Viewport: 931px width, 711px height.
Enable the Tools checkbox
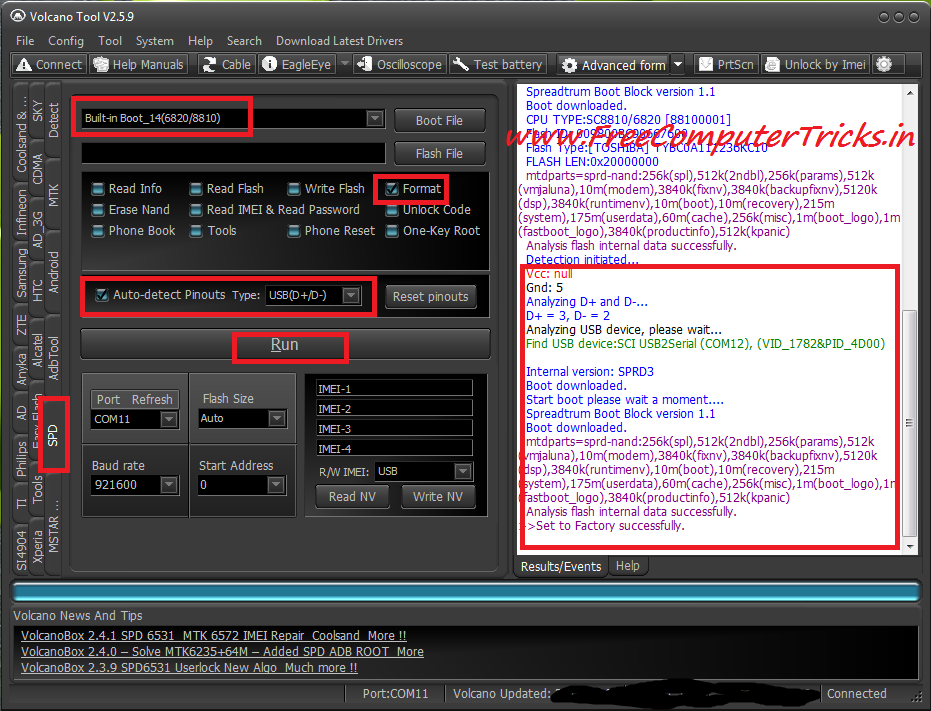pyautogui.click(x=196, y=230)
